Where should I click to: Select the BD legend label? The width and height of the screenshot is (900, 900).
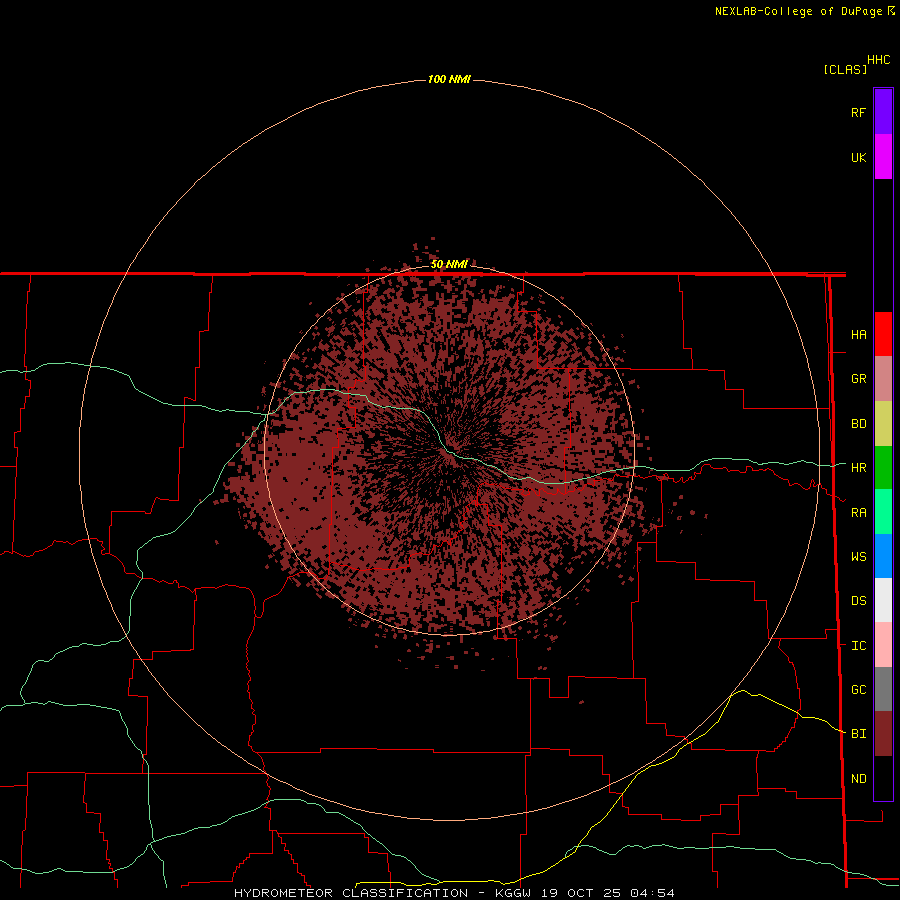click(858, 424)
